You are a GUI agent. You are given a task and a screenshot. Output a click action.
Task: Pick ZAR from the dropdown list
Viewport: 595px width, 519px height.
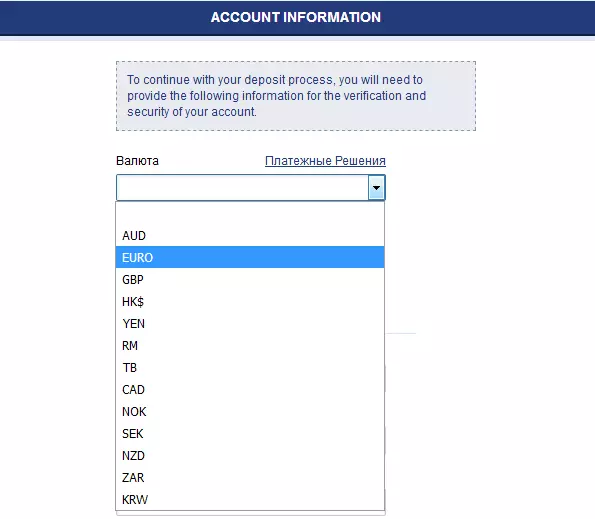coord(250,478)
